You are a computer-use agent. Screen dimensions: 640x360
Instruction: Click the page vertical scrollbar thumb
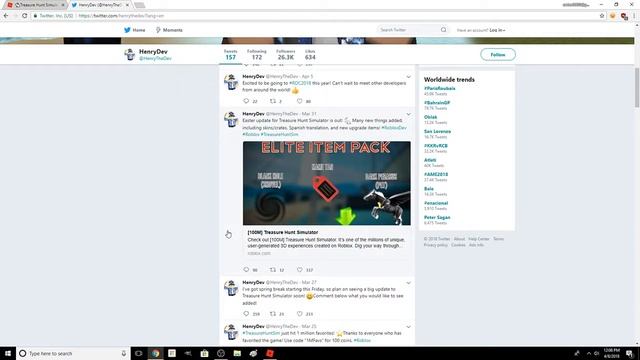(x=637, y=88)
